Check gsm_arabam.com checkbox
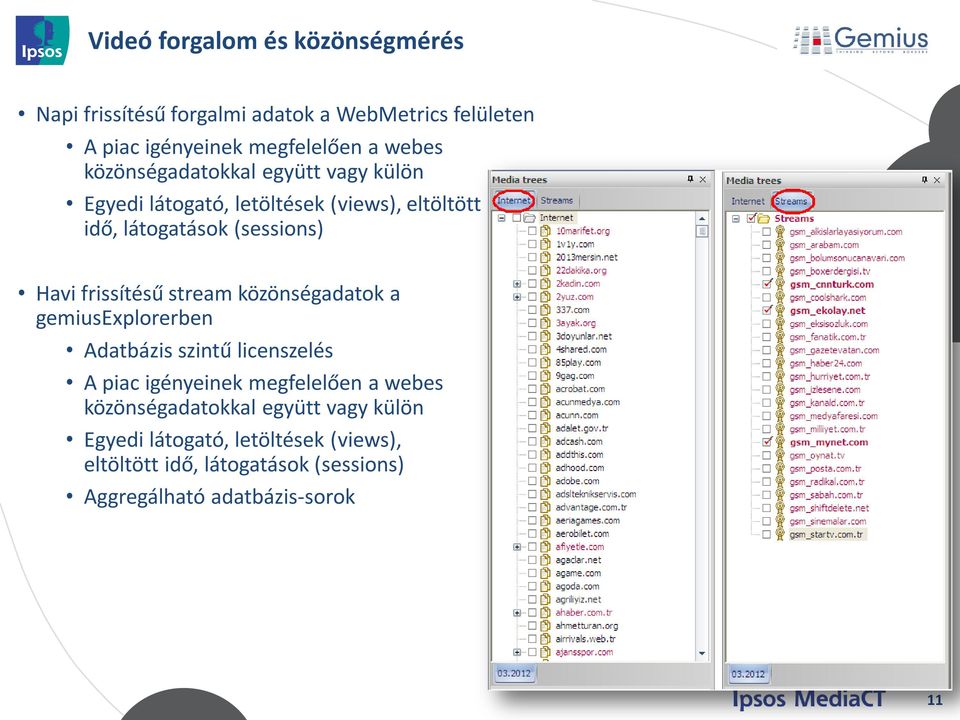 pyautogui.click(x=767, y=245)
